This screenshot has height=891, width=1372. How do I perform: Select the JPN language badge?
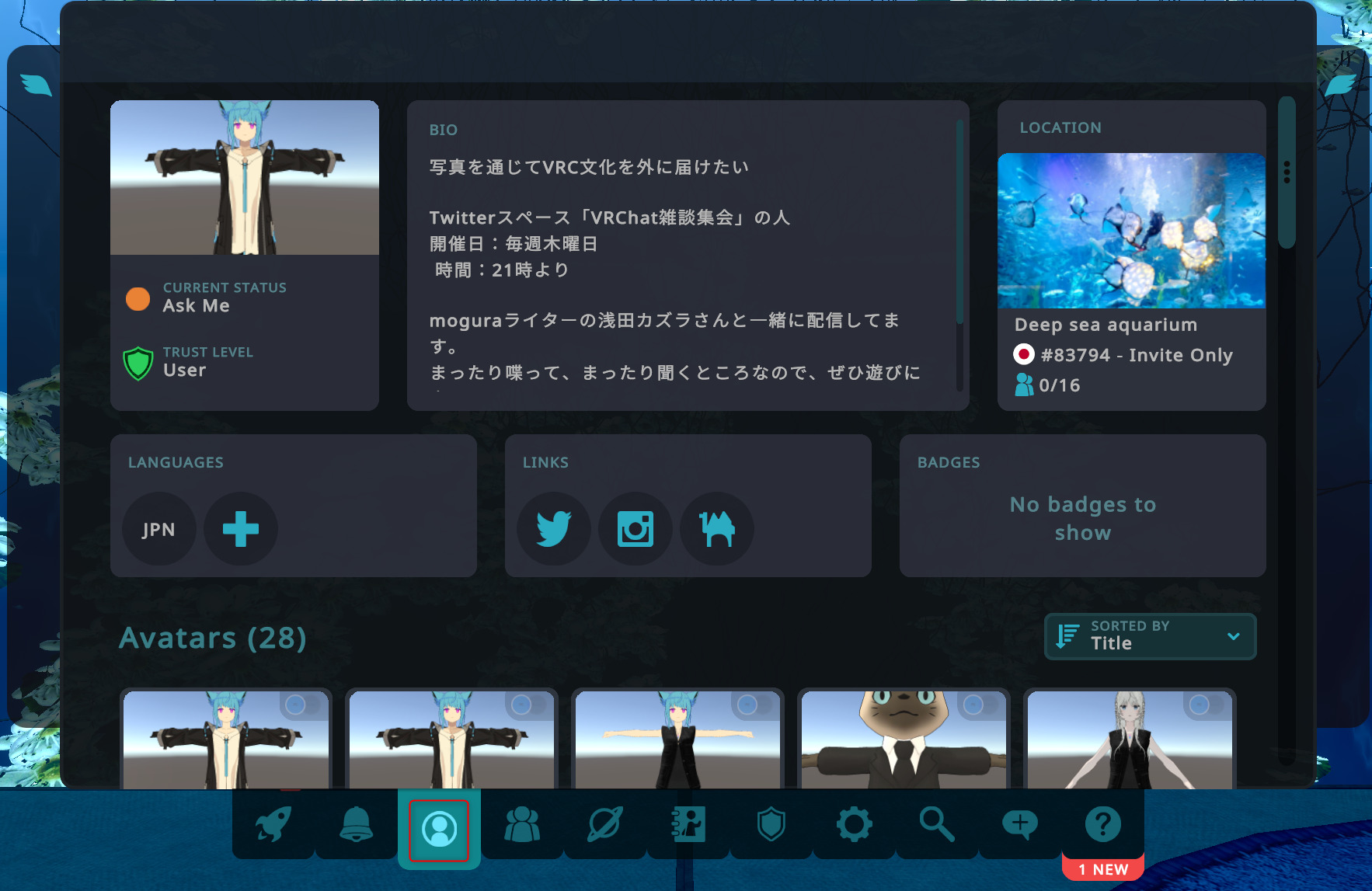pyautogui.click(x=158, y=529)
